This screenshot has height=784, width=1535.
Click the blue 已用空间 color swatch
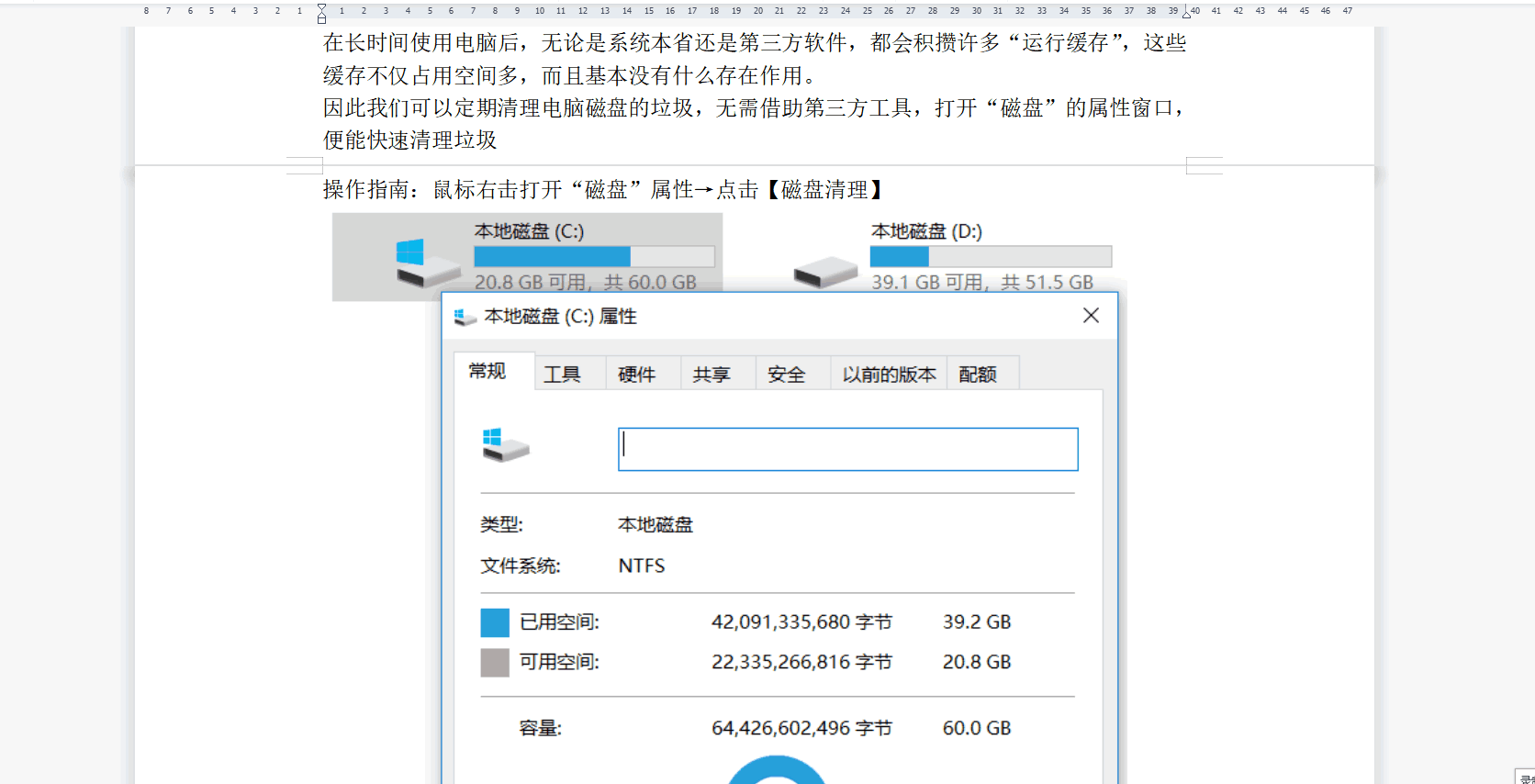coord(495,622)
